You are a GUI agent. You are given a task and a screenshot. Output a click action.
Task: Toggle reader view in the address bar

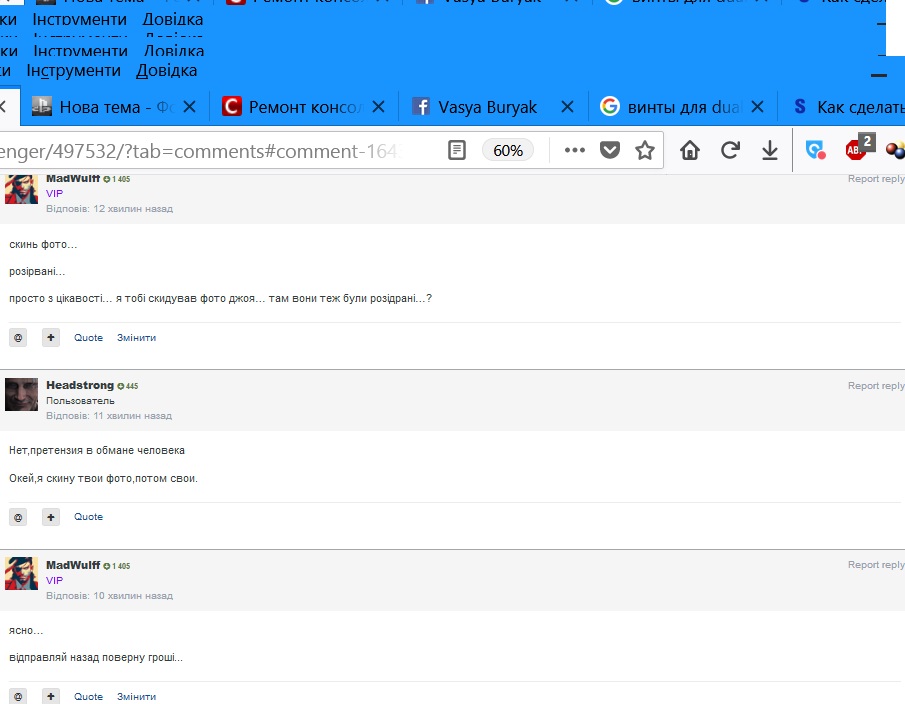(x=457, y=151)
